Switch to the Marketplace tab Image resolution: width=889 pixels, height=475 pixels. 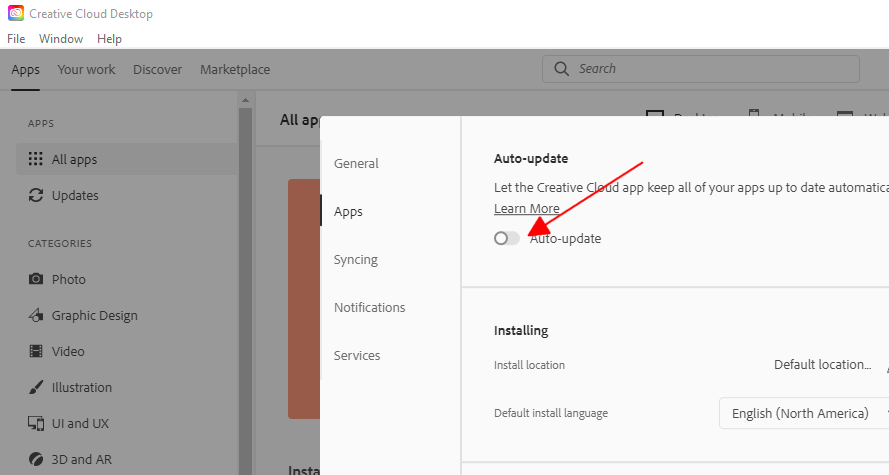pyautogui.click(x=235, y=70)
